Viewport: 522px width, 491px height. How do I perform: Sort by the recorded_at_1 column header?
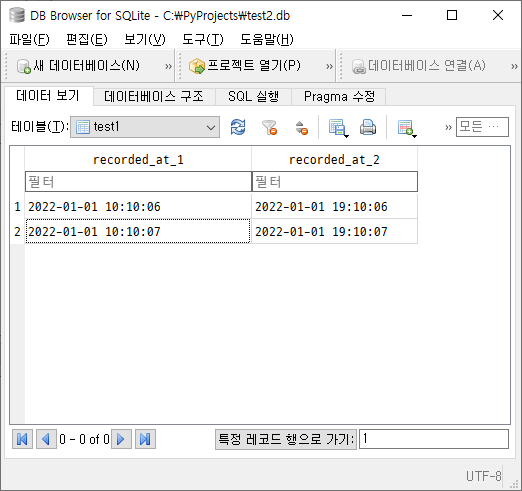[138, 159]
